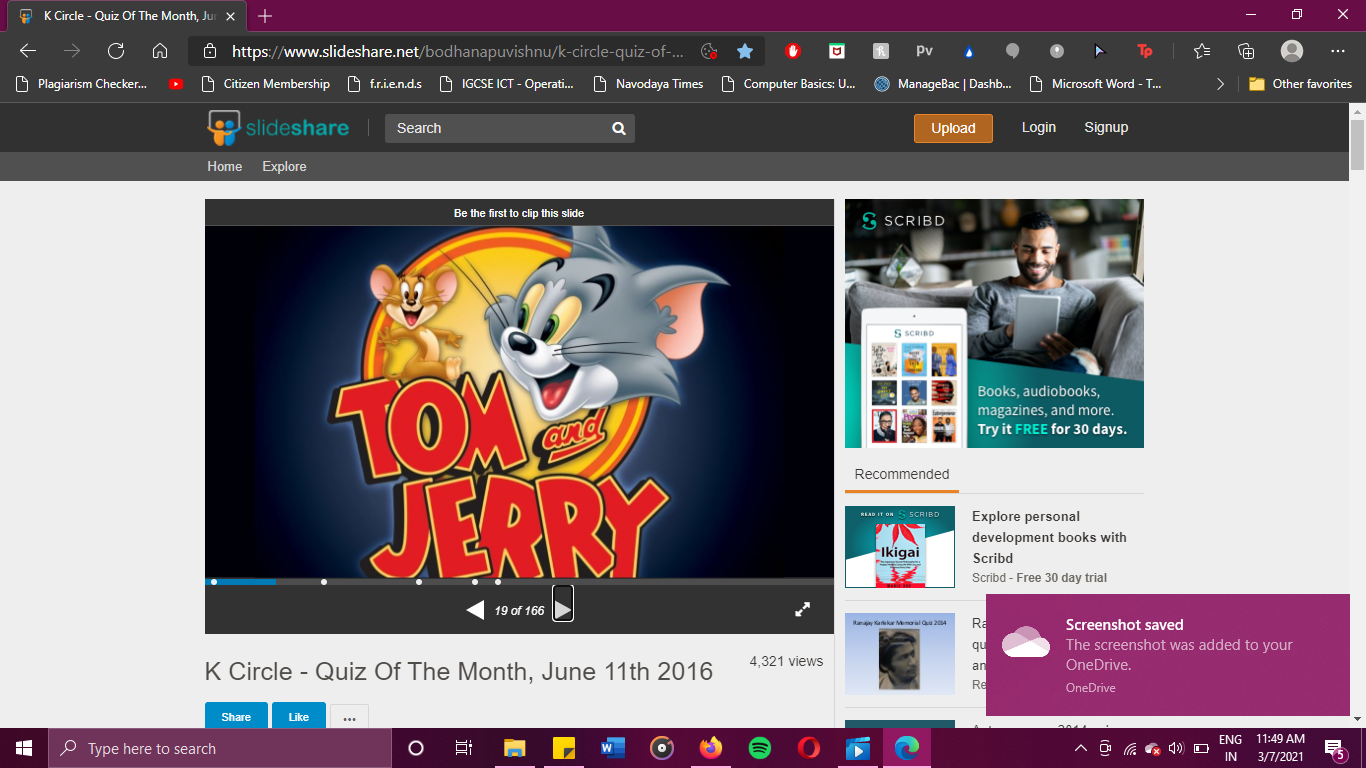The height and width of the screenshot is (768, 1366).
Task: Click the blue Like button
Action: click(x=299, y=716)
